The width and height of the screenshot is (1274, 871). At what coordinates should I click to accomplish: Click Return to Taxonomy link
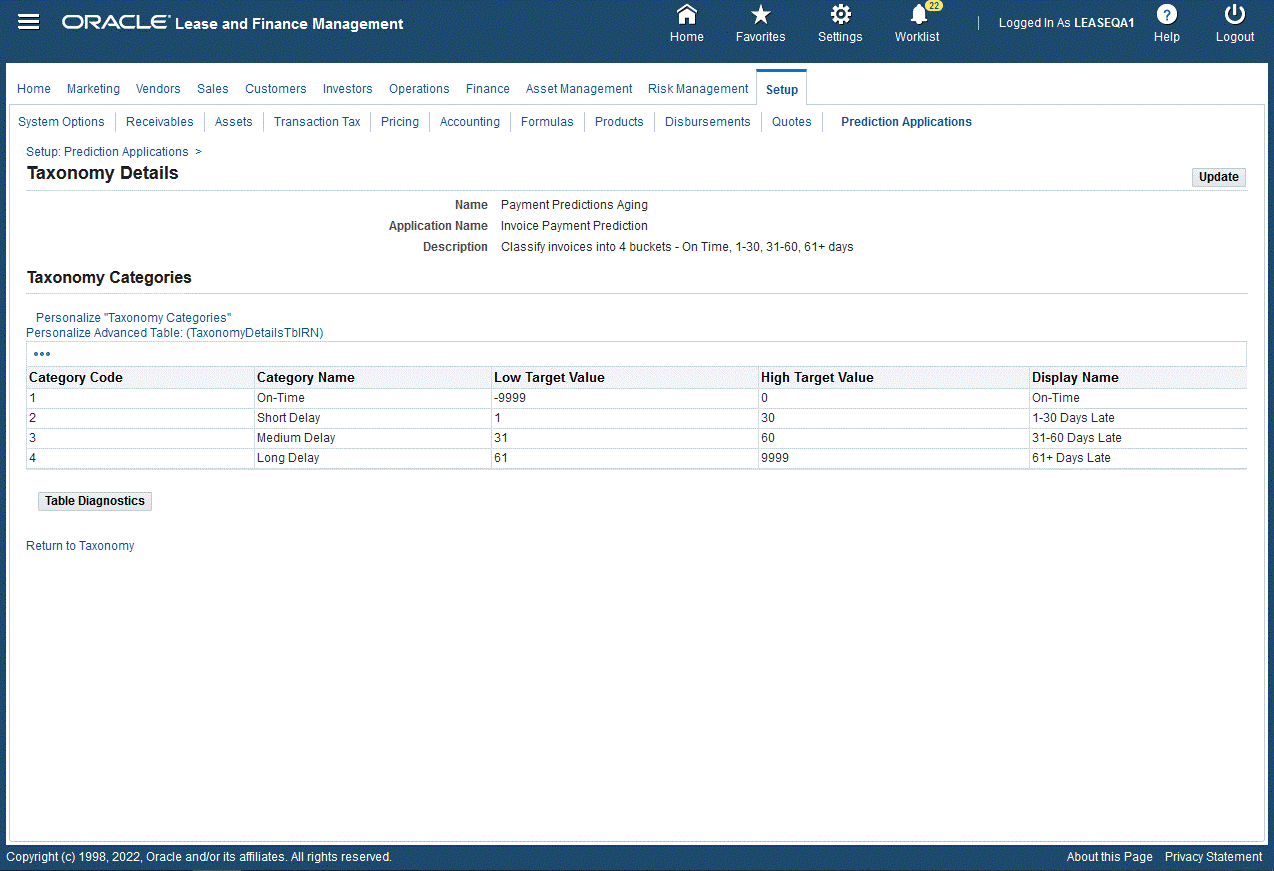tap(80, 546)
